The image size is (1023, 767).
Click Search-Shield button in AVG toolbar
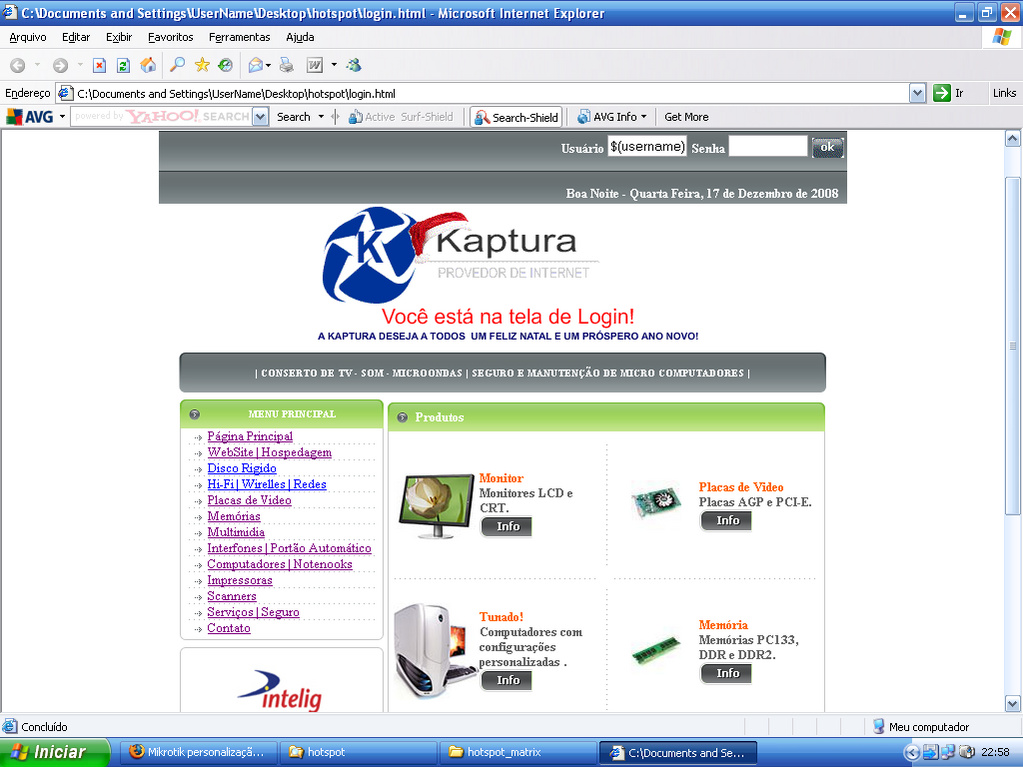517,117
